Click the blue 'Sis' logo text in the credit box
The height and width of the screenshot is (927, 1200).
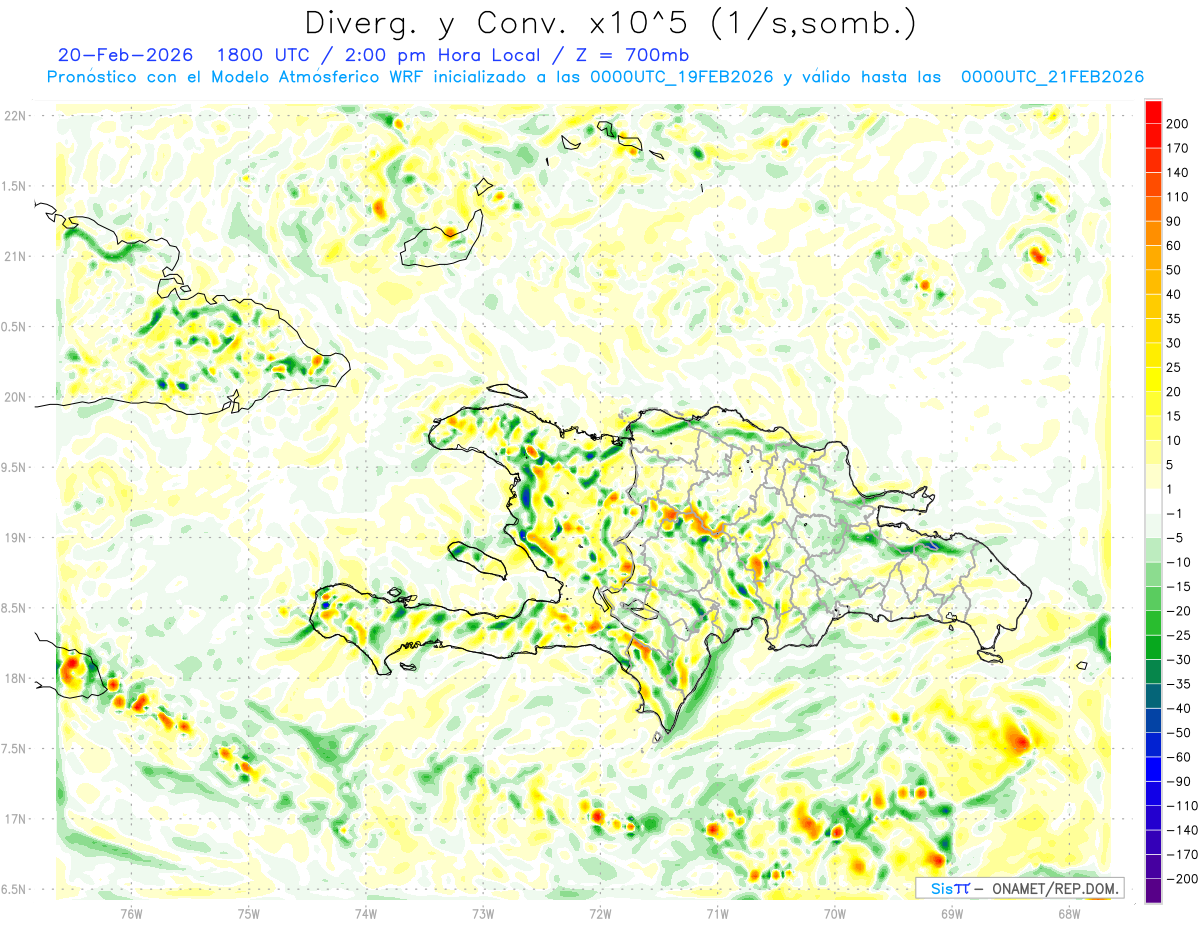coord(941,888)
